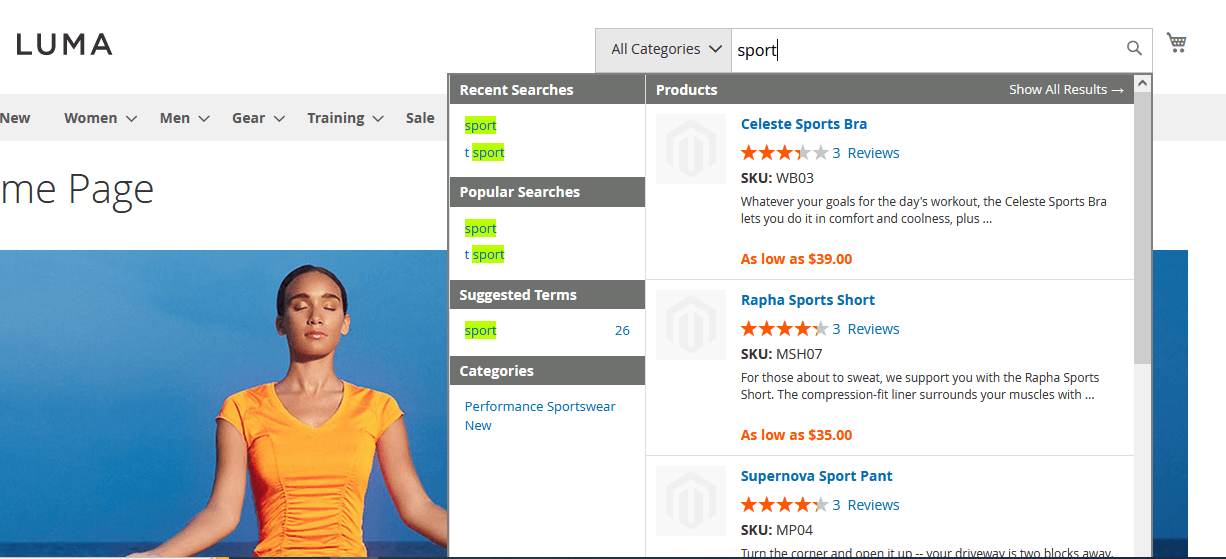
Task: Open the All Categories dropdown
Action: [665, 49]
